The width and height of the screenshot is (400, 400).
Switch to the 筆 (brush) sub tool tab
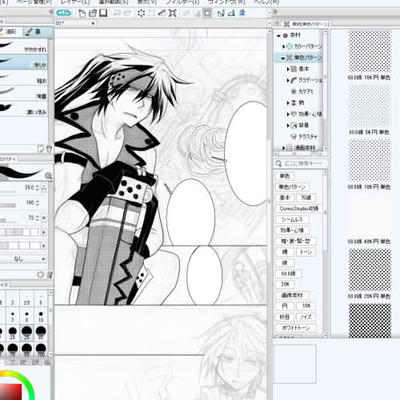point(38,32)
